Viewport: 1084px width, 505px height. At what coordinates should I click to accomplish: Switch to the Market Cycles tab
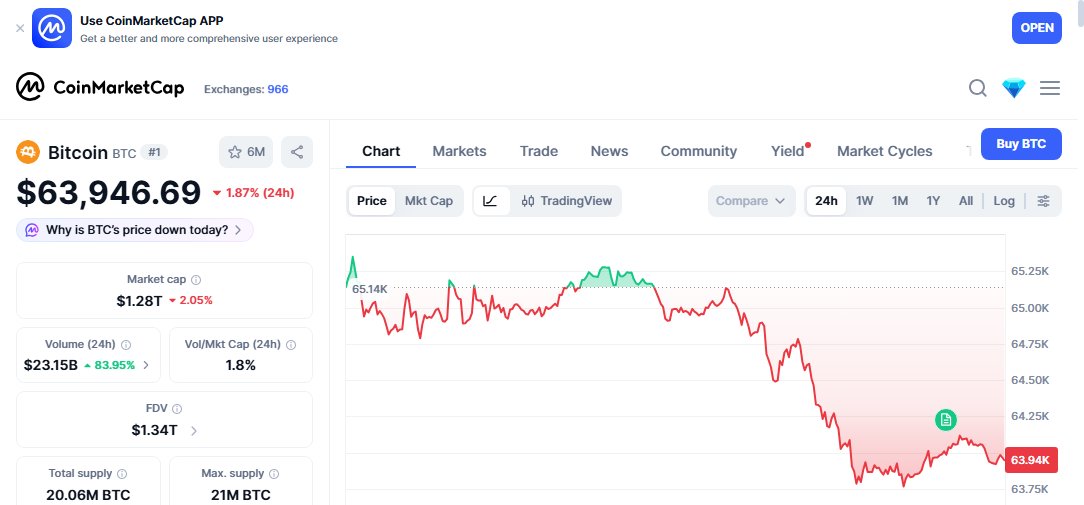point(884,152)
